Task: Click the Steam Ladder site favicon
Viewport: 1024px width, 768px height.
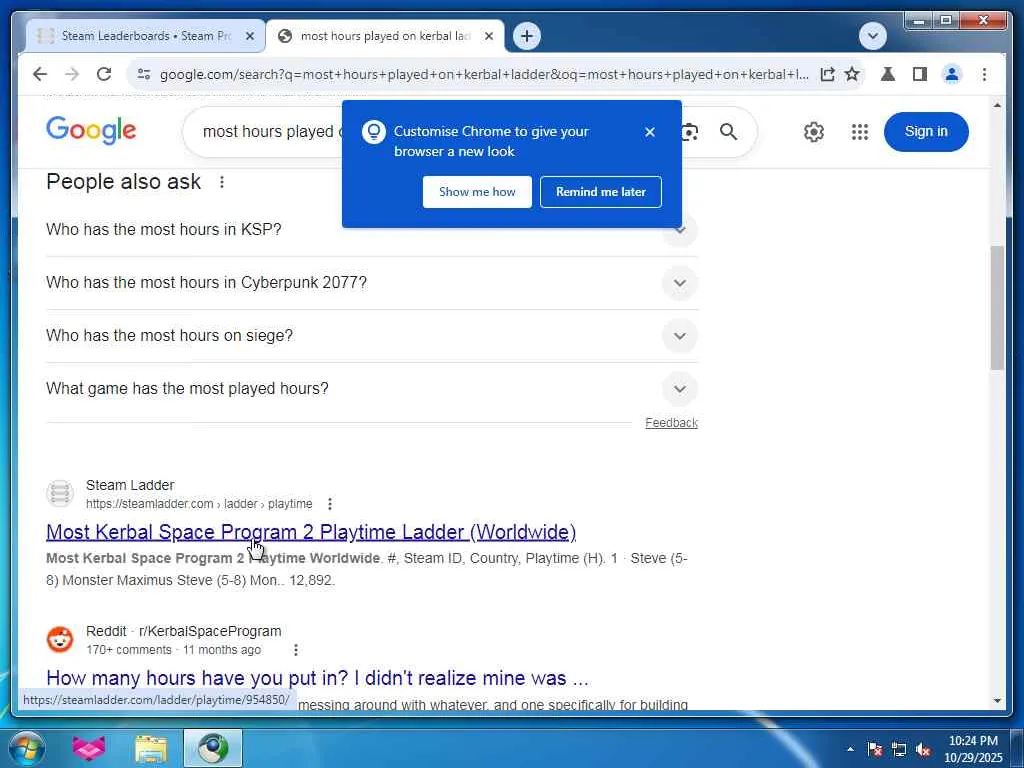Action: pyautogui.click(x=60, y=494)
